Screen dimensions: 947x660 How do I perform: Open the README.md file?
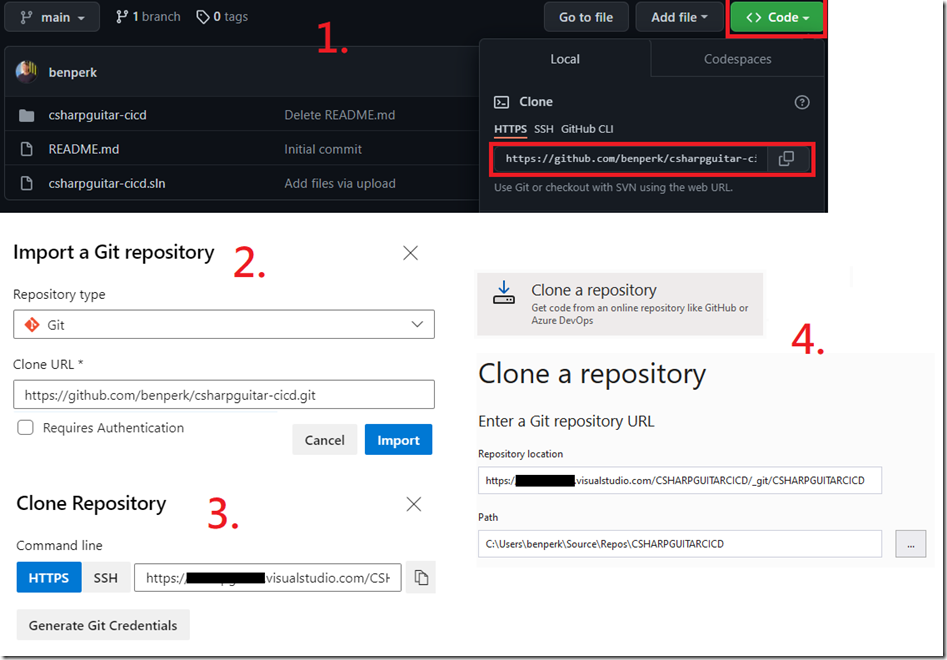83,149
